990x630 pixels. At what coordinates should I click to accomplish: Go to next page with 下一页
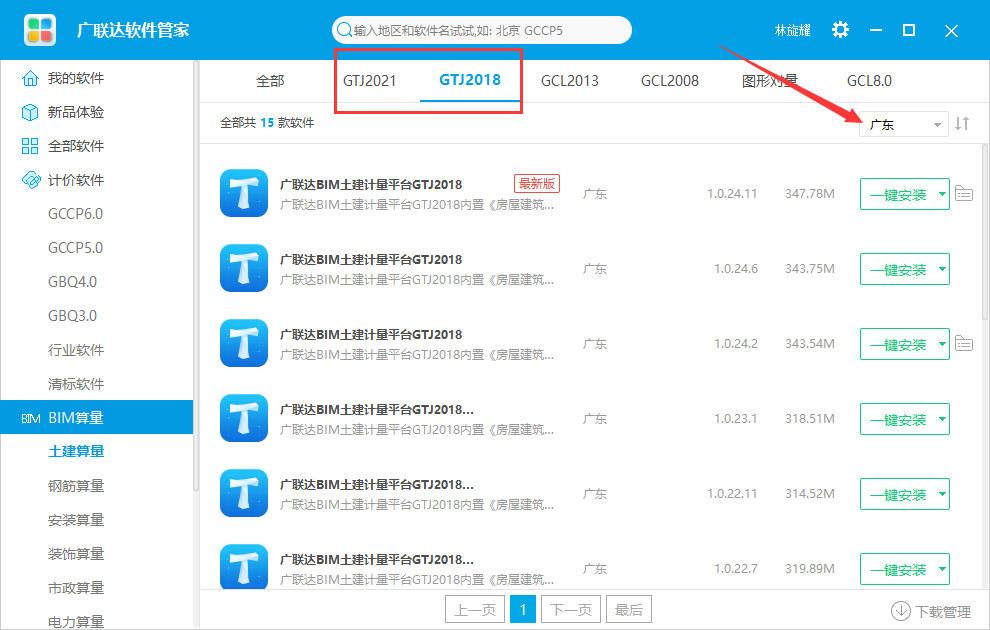point(571,609)
